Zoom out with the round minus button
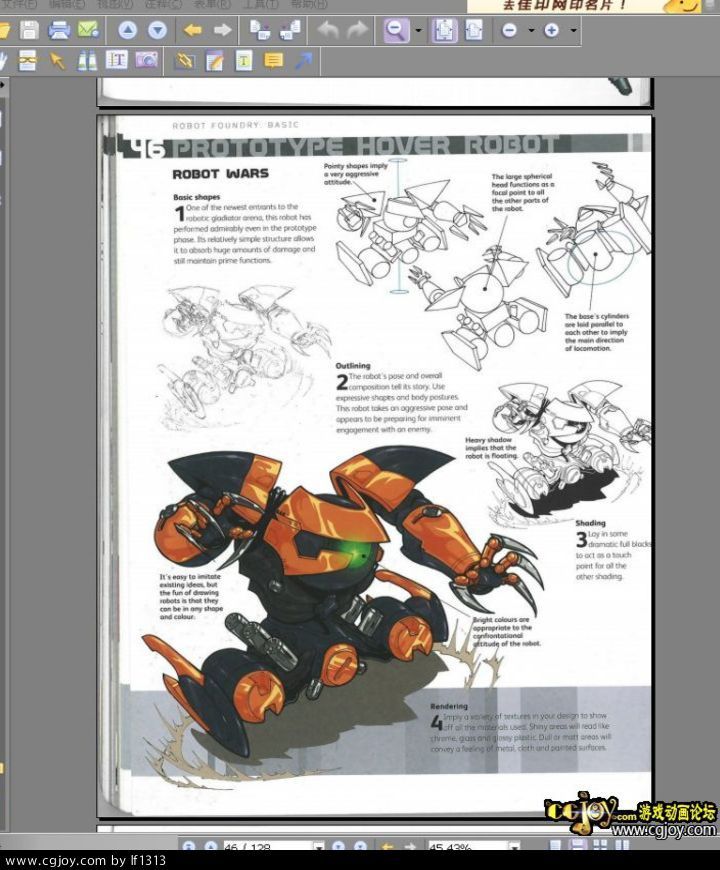The width and height of the screenshot is (720, 870). click(509, 31)
